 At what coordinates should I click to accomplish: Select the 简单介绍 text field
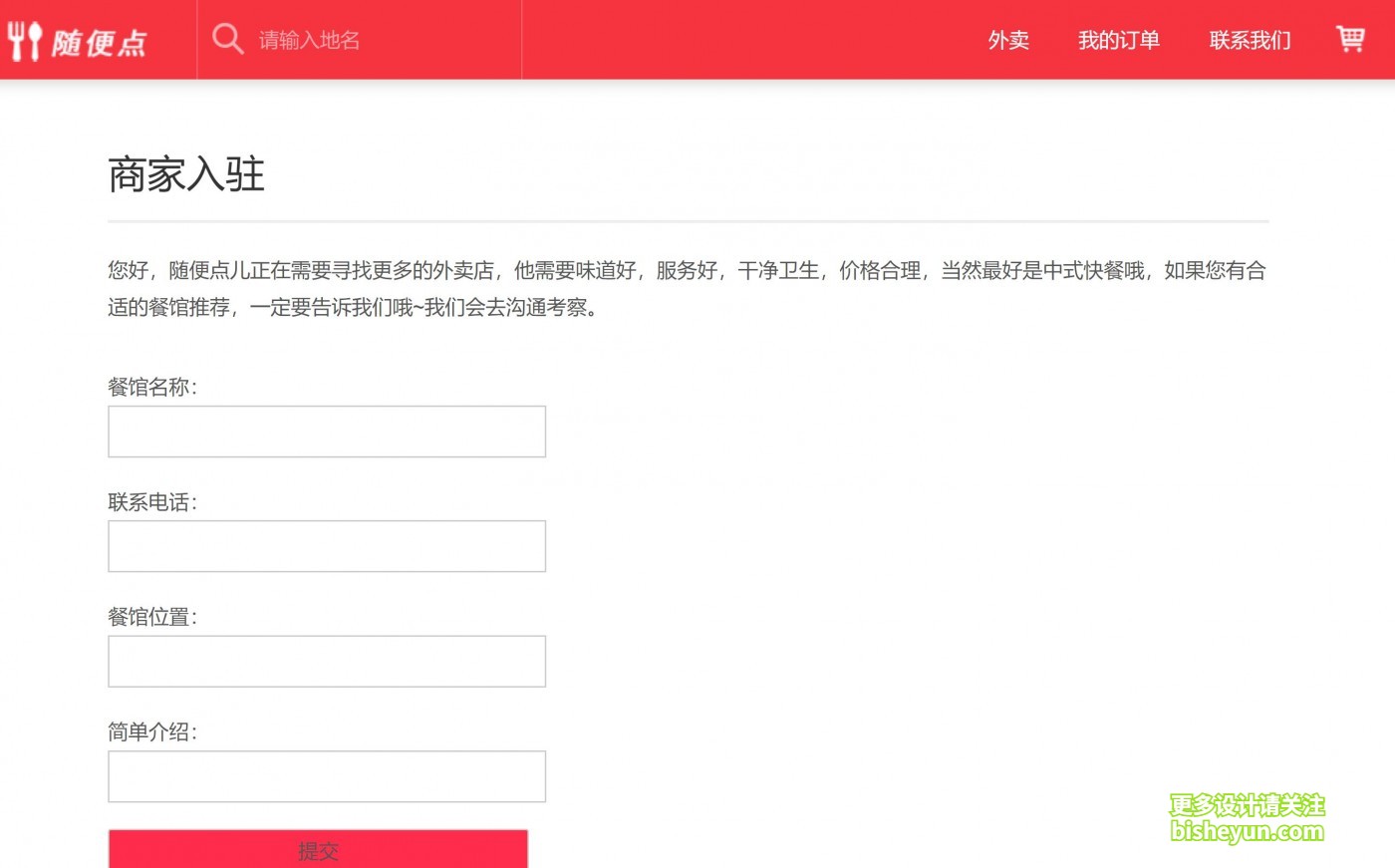click(x=327, y=776)
